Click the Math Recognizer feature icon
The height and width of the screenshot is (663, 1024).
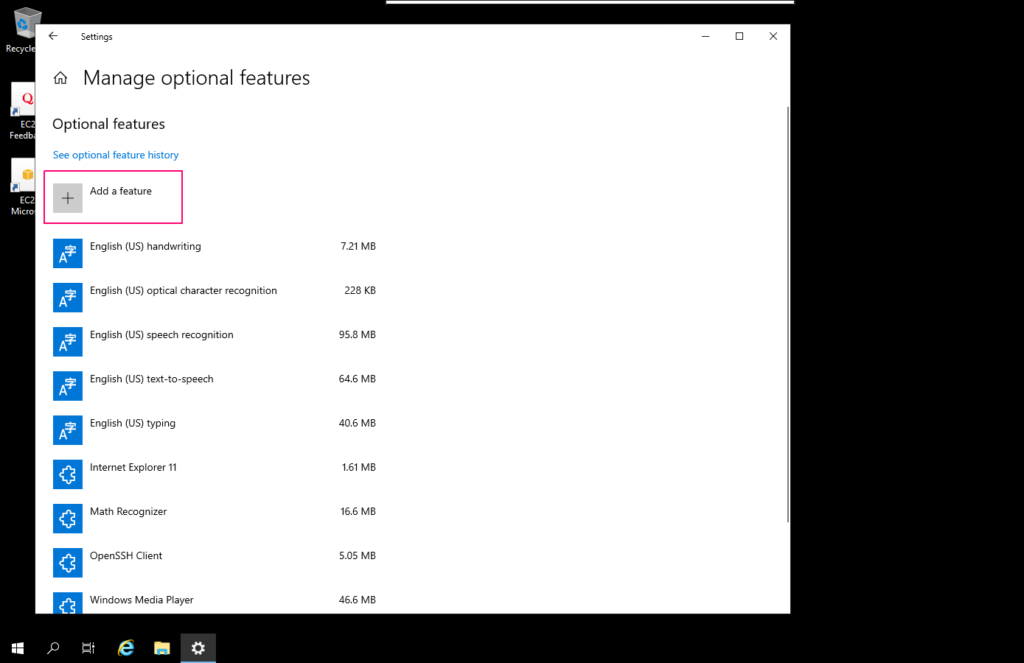pos(68,519)
